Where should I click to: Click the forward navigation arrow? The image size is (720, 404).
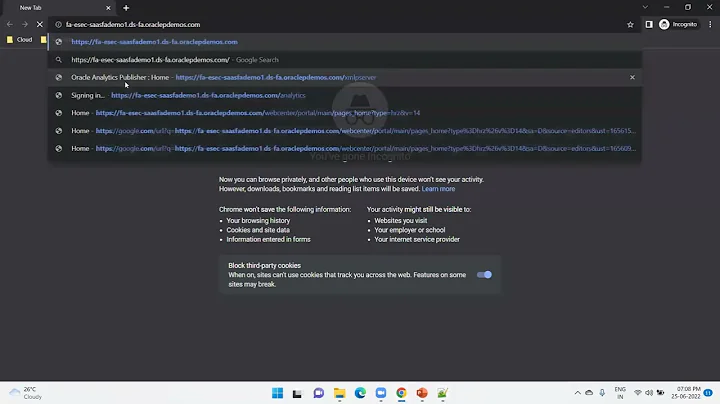pos(25,24)
